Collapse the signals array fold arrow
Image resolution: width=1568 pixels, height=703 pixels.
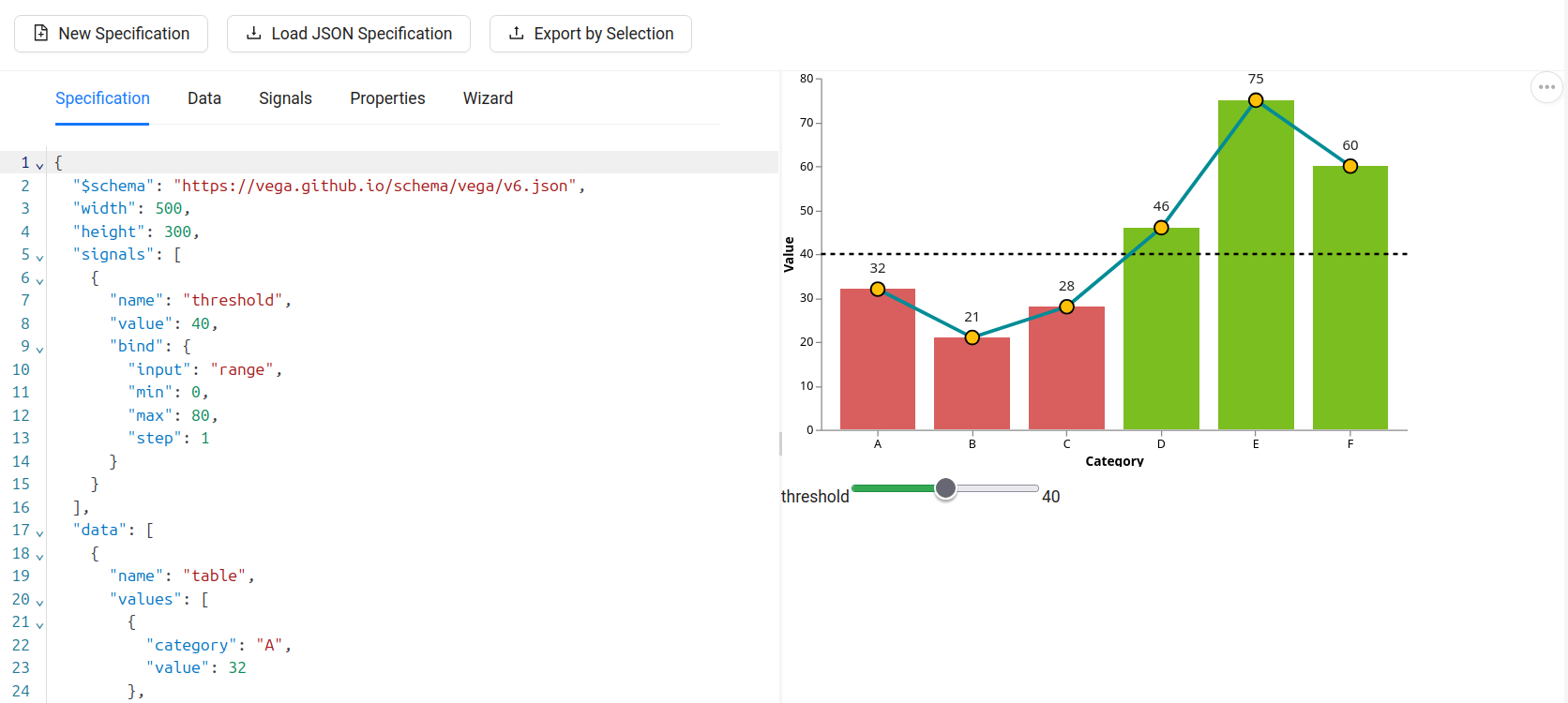point(39,257)
